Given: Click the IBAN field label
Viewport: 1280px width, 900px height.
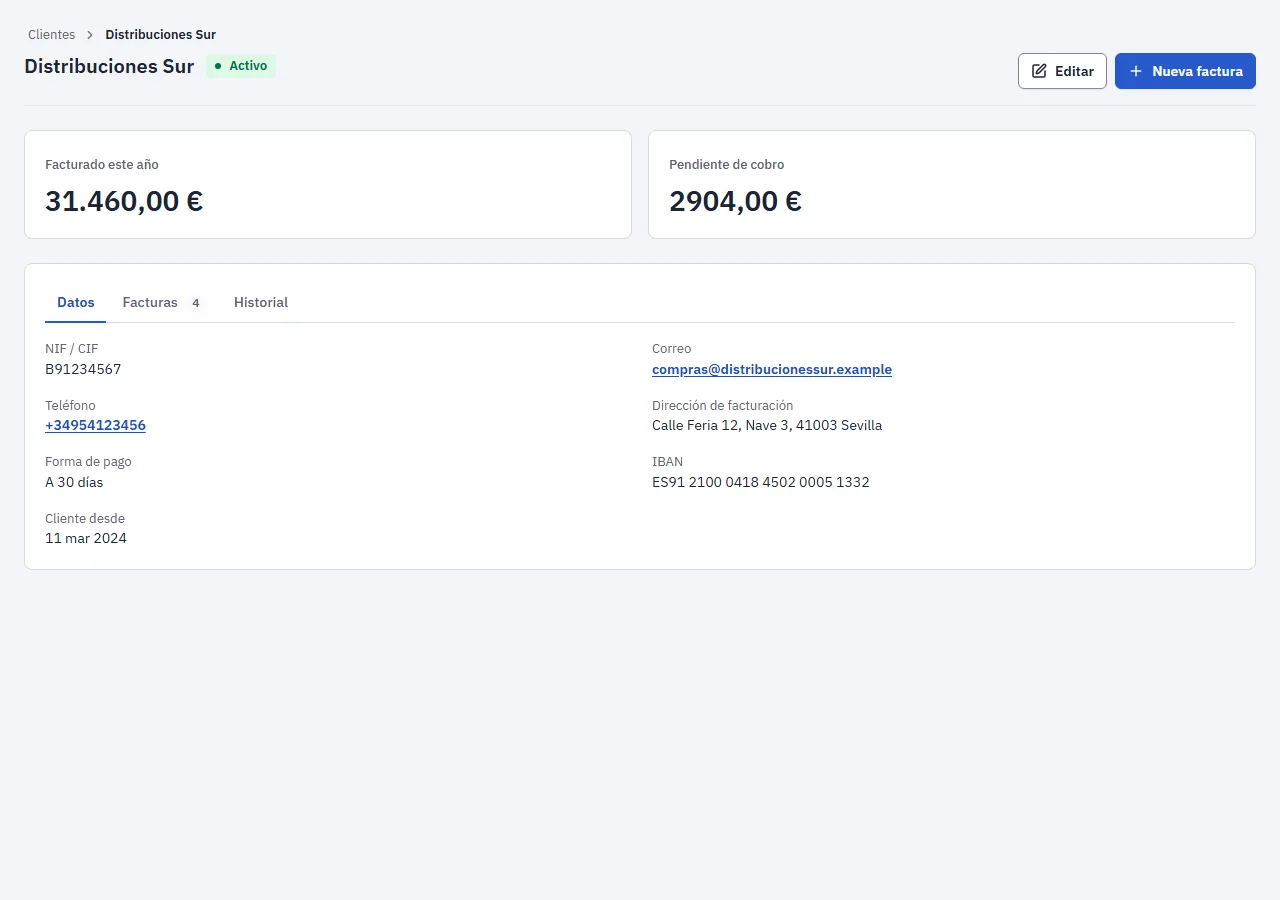Looking at the screenshot, I should coord(668,461).
